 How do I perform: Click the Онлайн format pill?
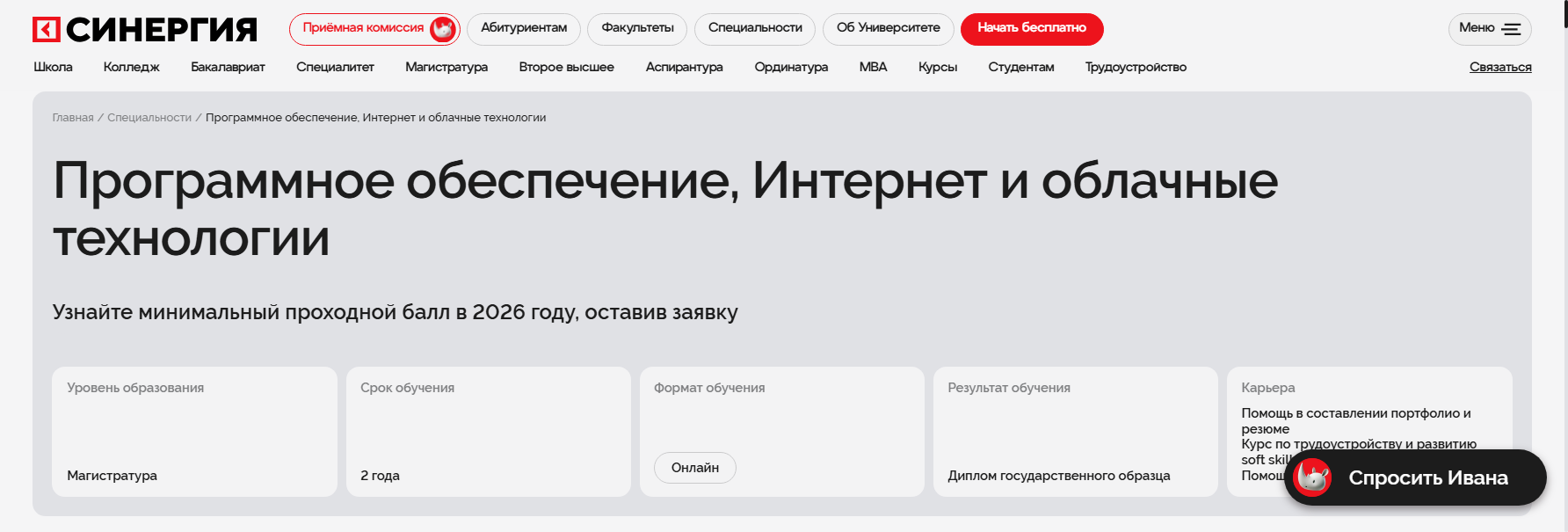click(695, 468)
